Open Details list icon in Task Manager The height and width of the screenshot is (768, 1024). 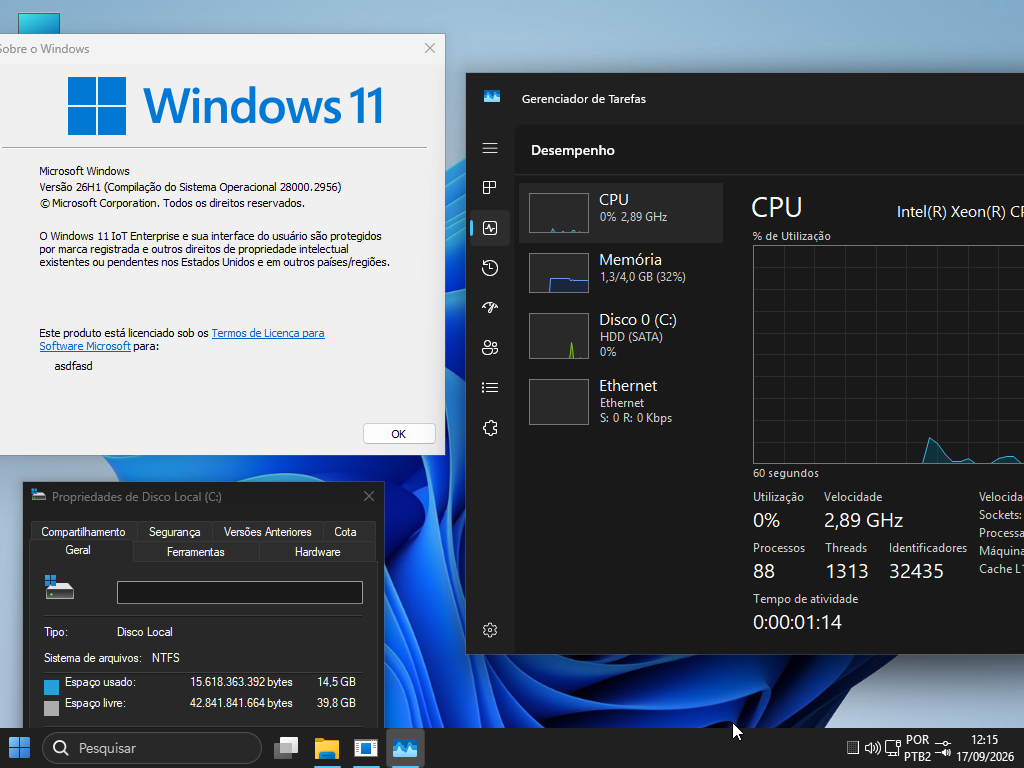490,388
